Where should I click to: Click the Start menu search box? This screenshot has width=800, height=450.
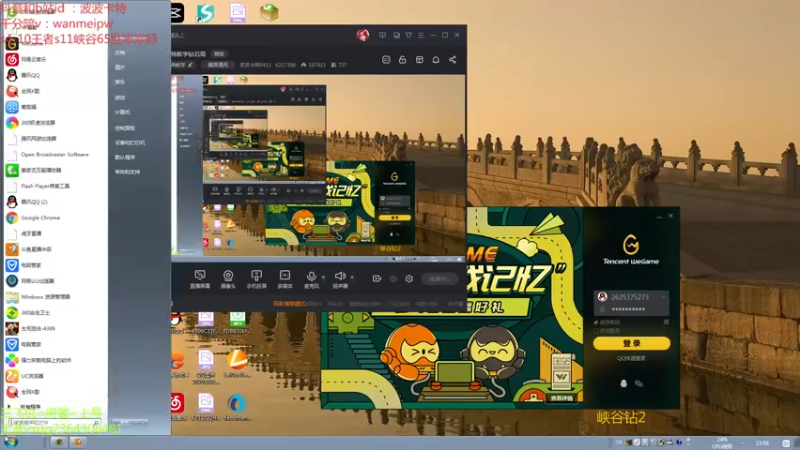coord(54,422)
